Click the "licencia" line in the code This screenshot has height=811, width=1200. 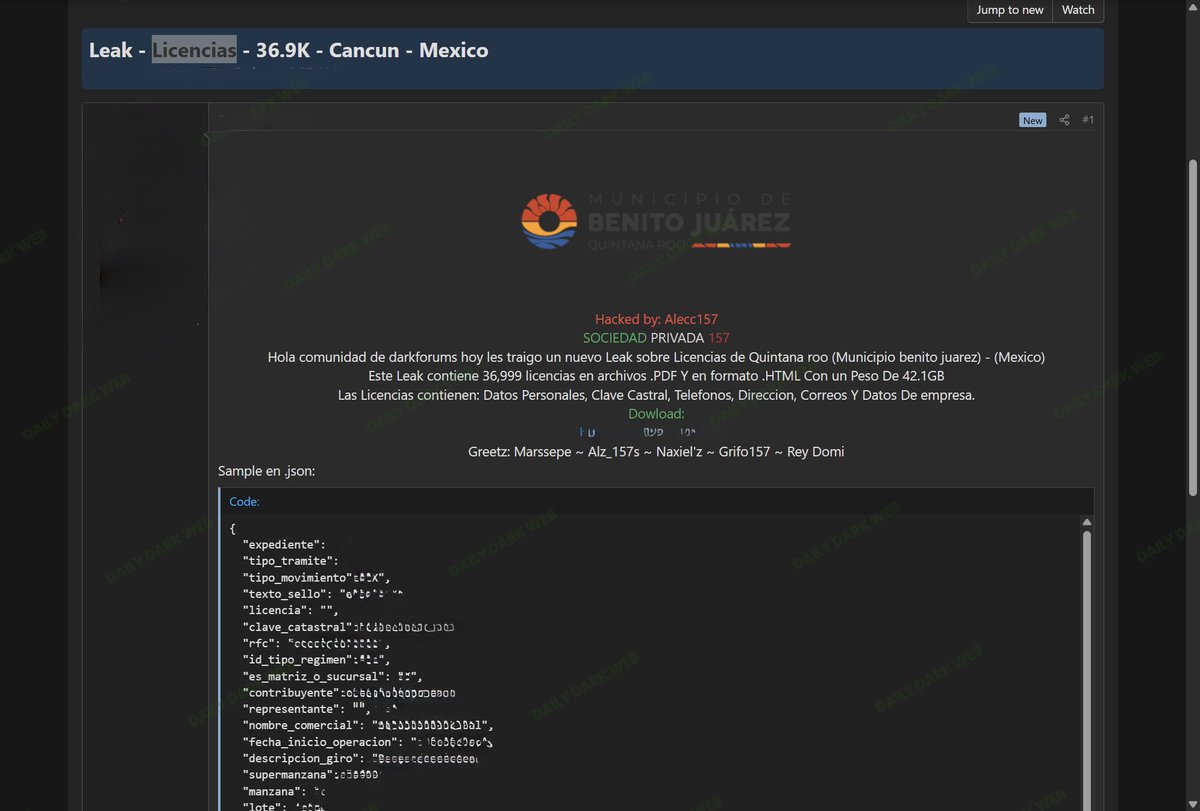pos(291,610)
